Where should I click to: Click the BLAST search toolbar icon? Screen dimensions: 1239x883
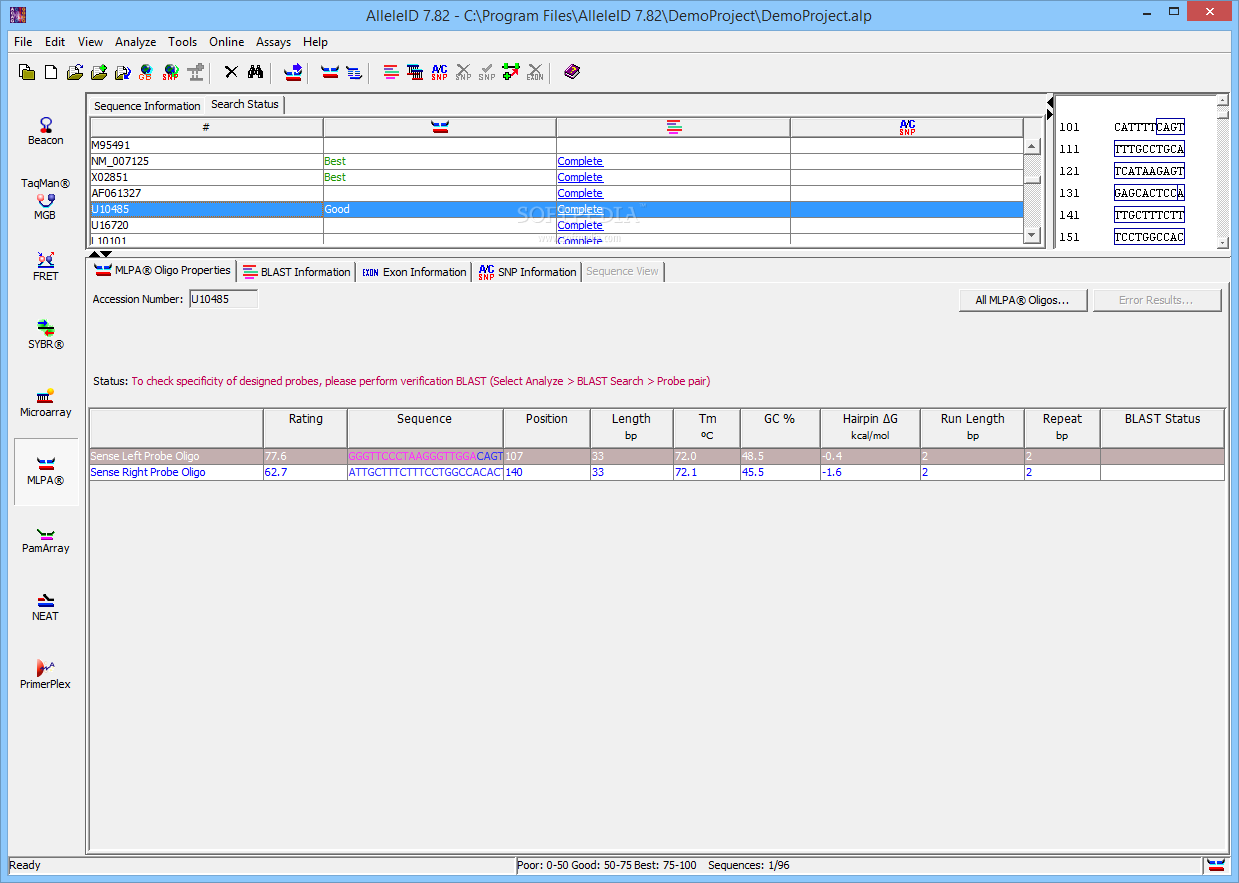(x=391, y=72)
